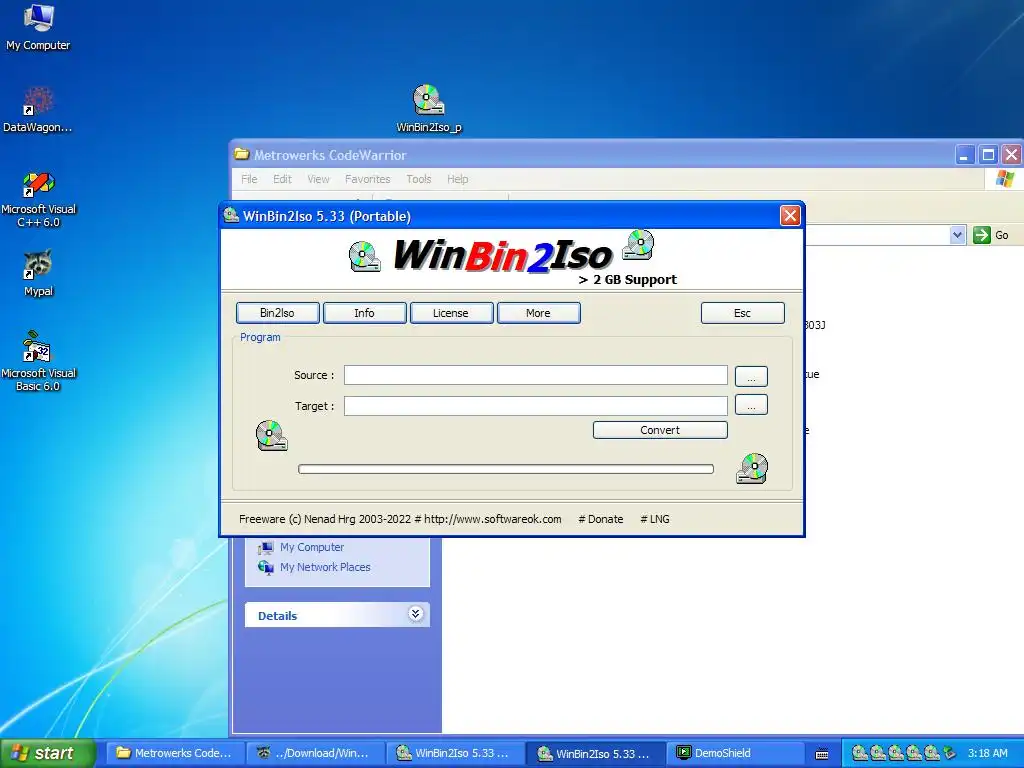Open the Edit menu in Explorer
This screenshot has height=768, width=1024.
coord(282,179)
